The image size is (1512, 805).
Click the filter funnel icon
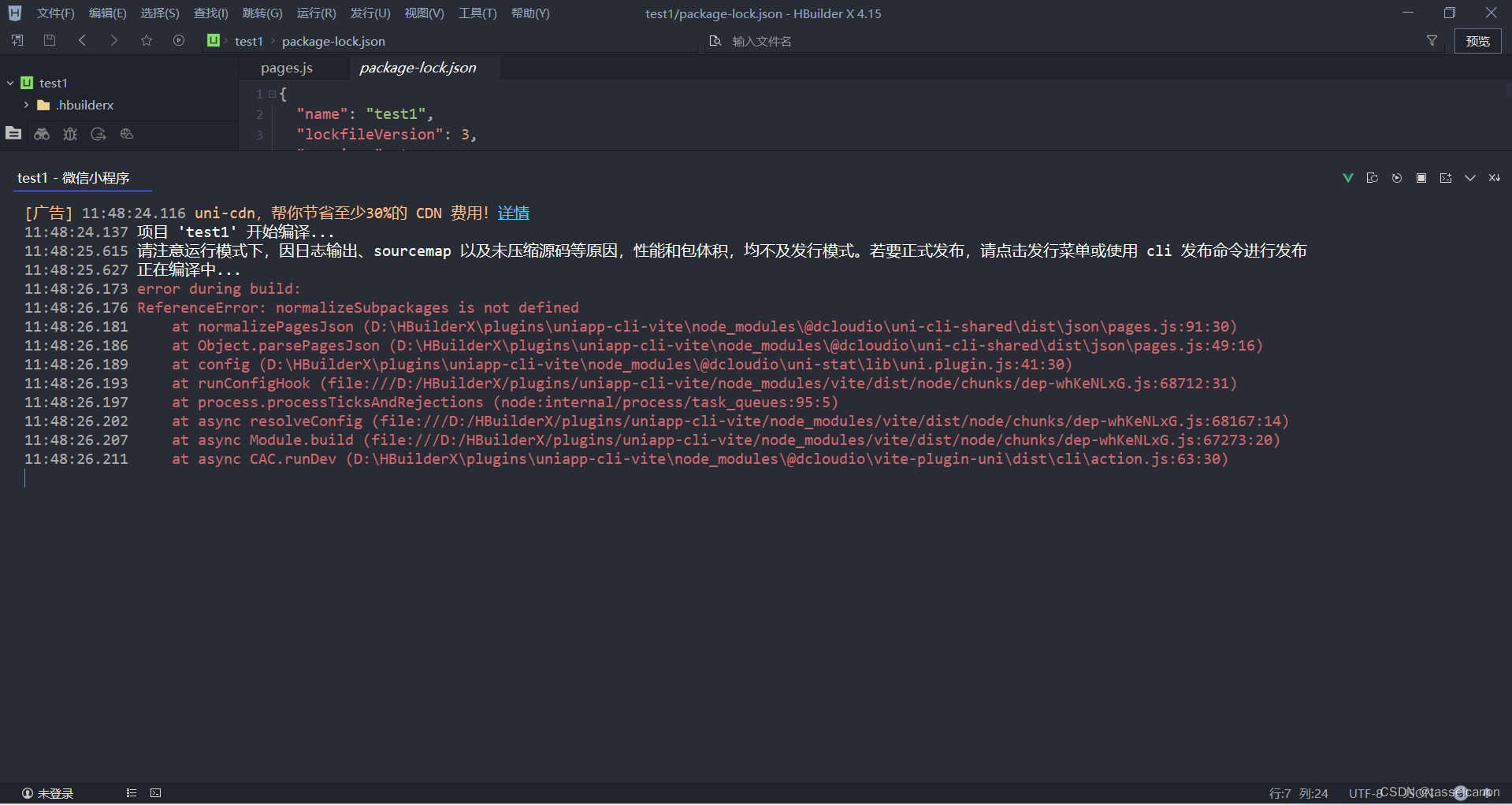pos(1432,41)
